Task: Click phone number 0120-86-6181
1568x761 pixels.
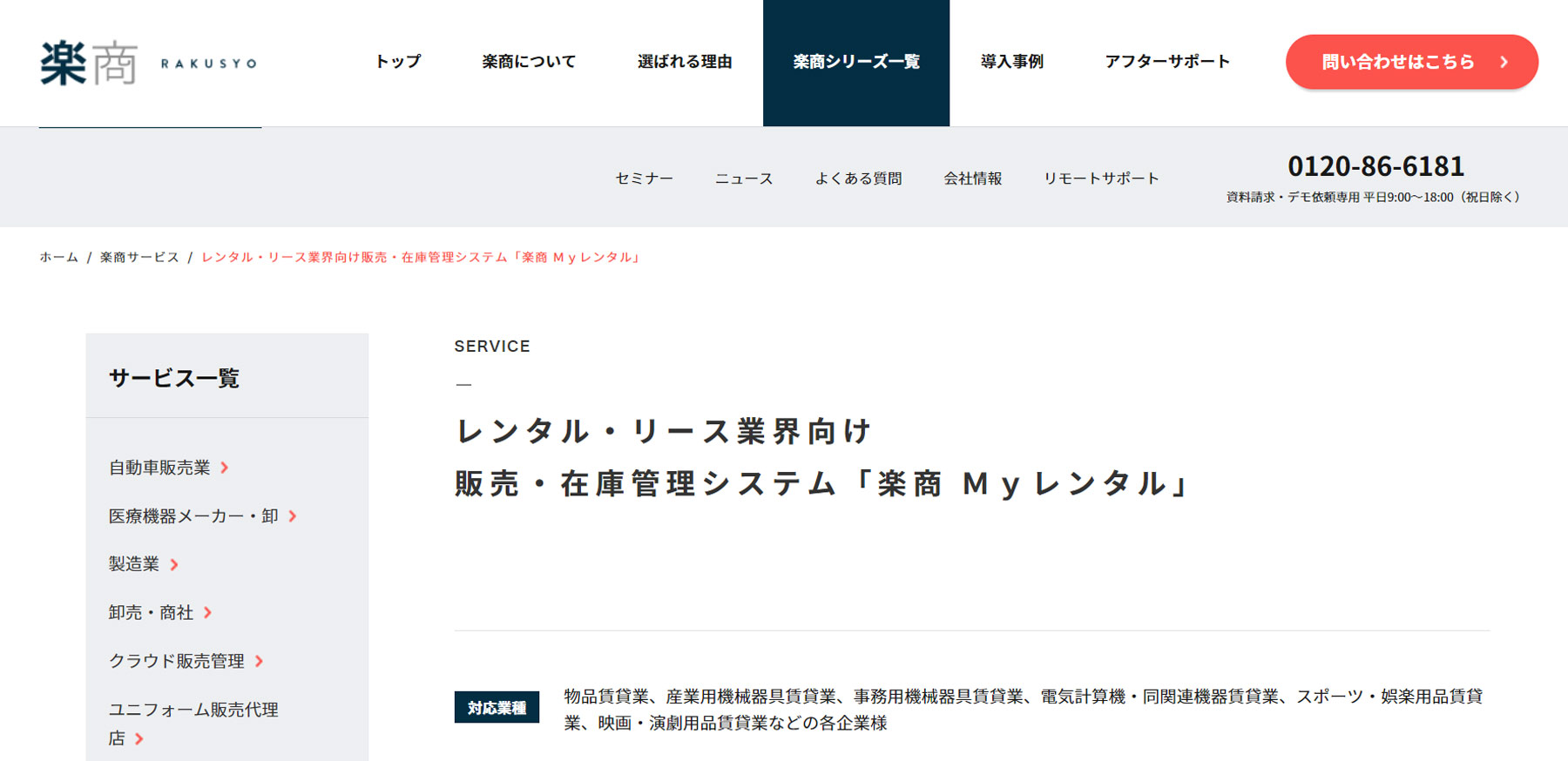Action: (x=1375, y=165)
